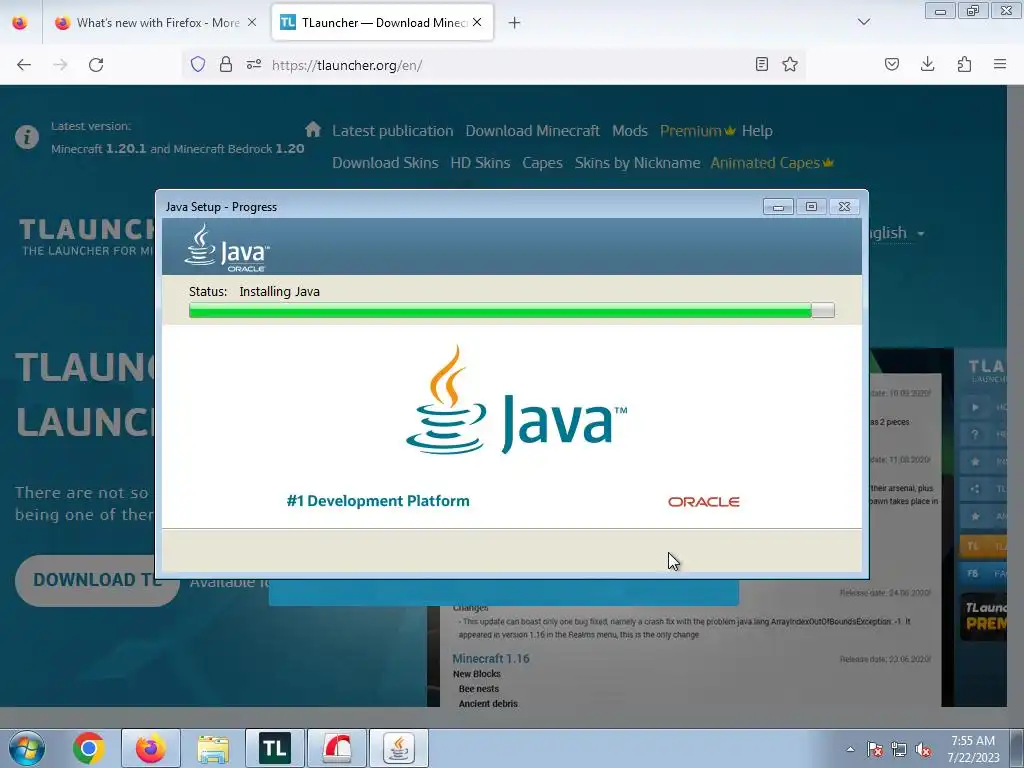Open Help menu link
The width and height of the screenshot is (1024, 768).
click(757, 131)
